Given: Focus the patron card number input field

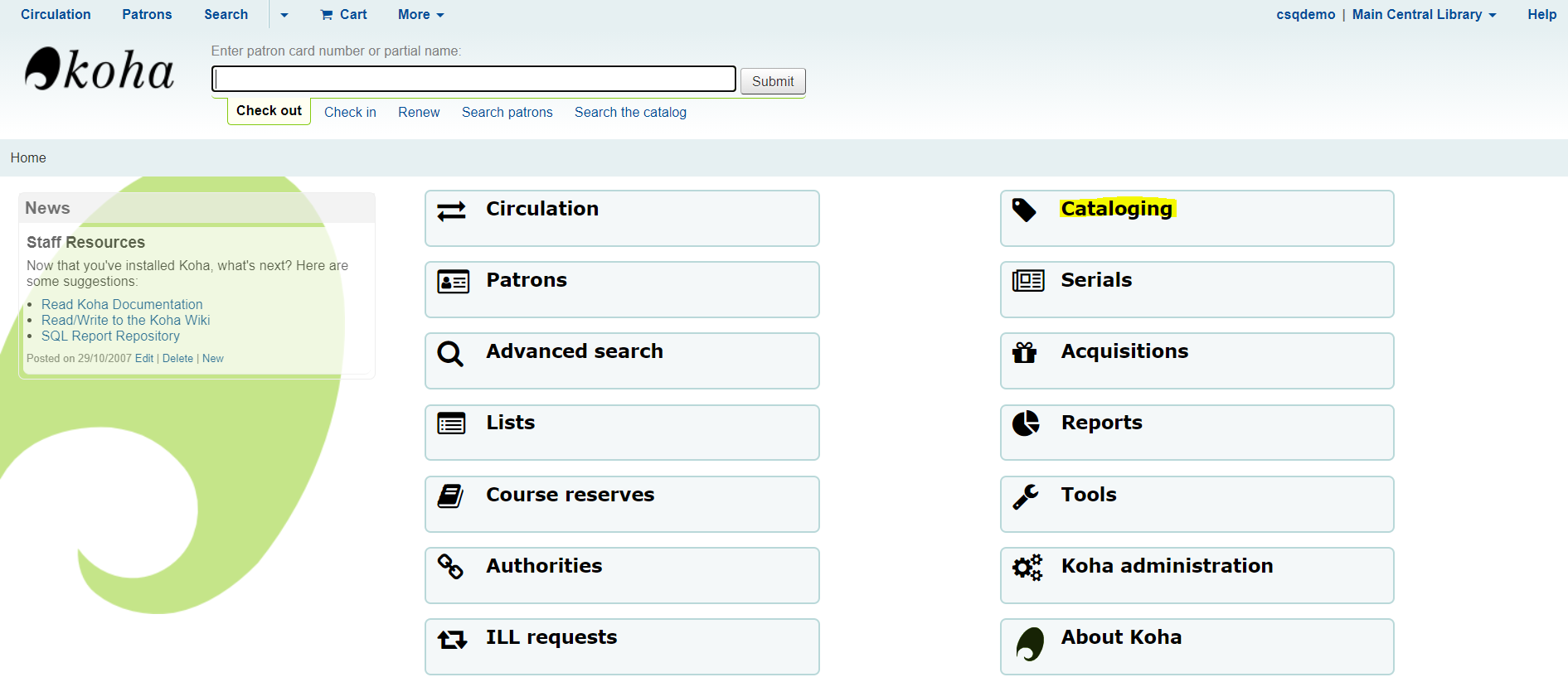Looking at the screenshot, I should click(x=473, y=79).
